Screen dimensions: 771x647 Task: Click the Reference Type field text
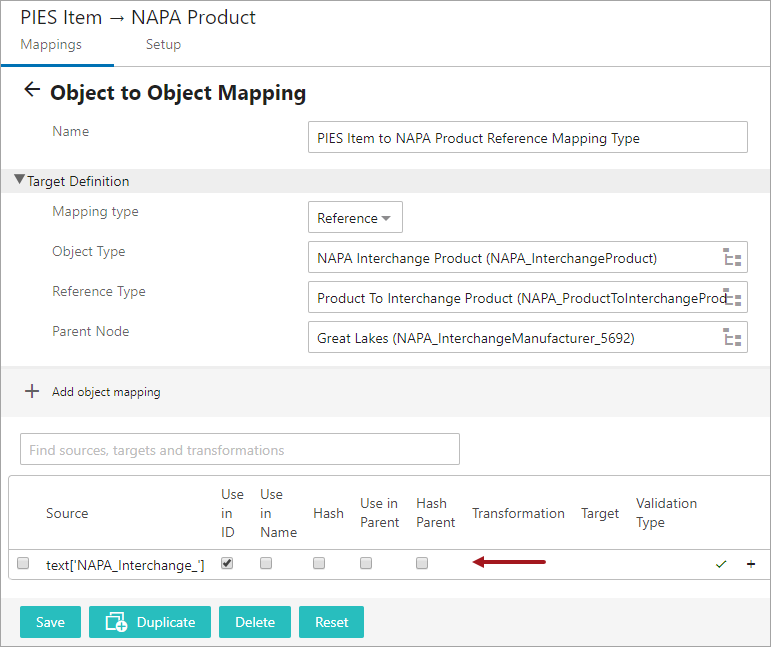point(522,298)
